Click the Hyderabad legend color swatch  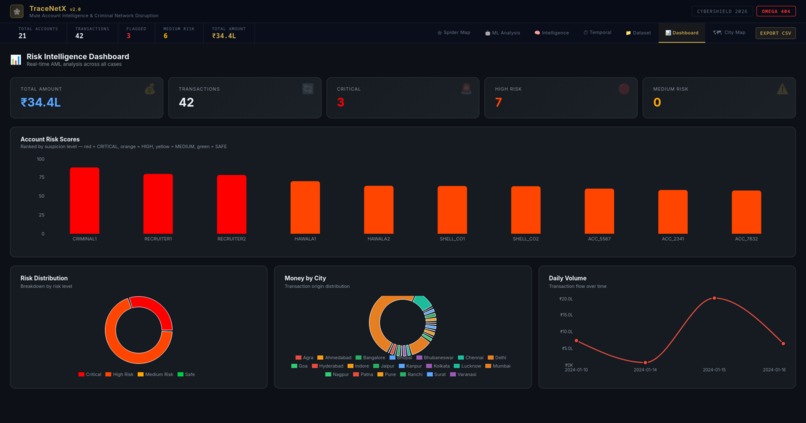[315, 366]
